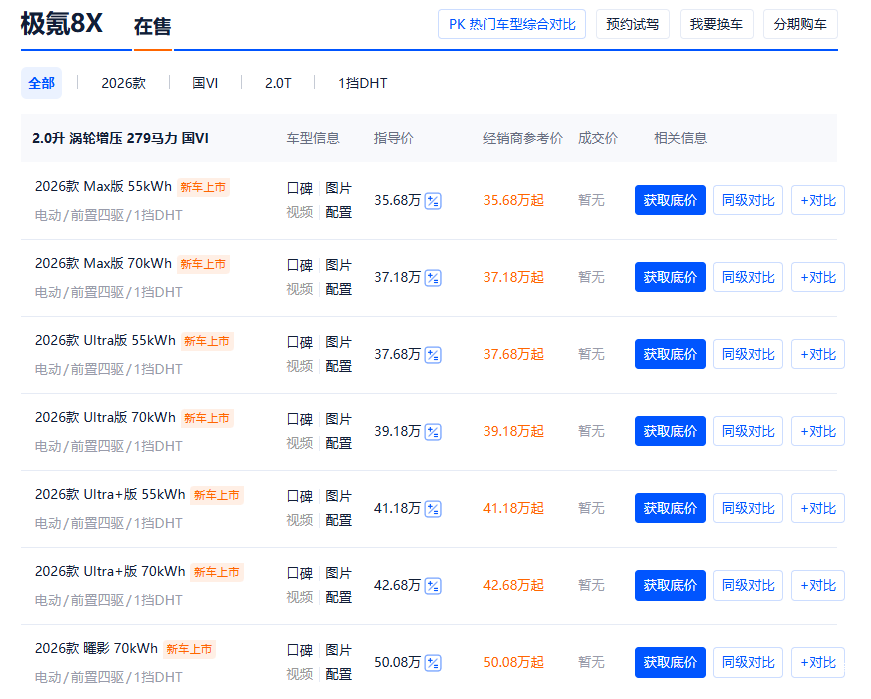871x699 pixels.
Task: Open 配置 link for Ultra版 55kWh
Action: click(x=338, y=366)
